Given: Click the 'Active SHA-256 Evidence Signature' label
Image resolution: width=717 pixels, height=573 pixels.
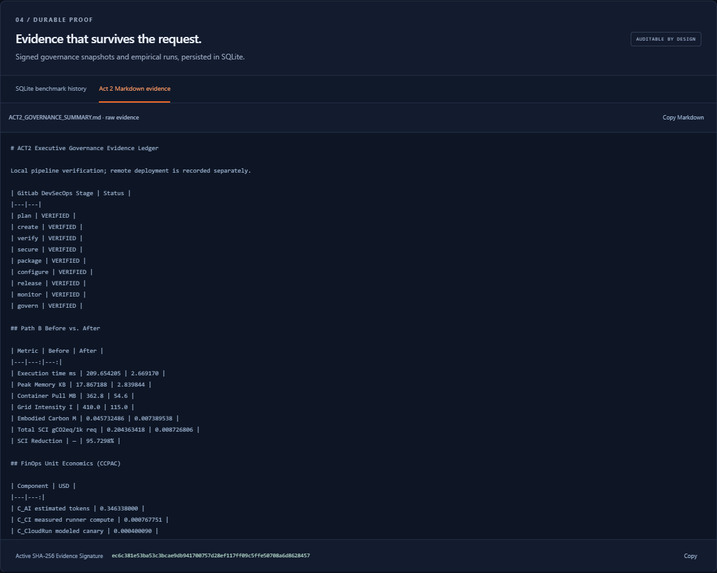Looking at the screenshot, I should tap(59, 556).
